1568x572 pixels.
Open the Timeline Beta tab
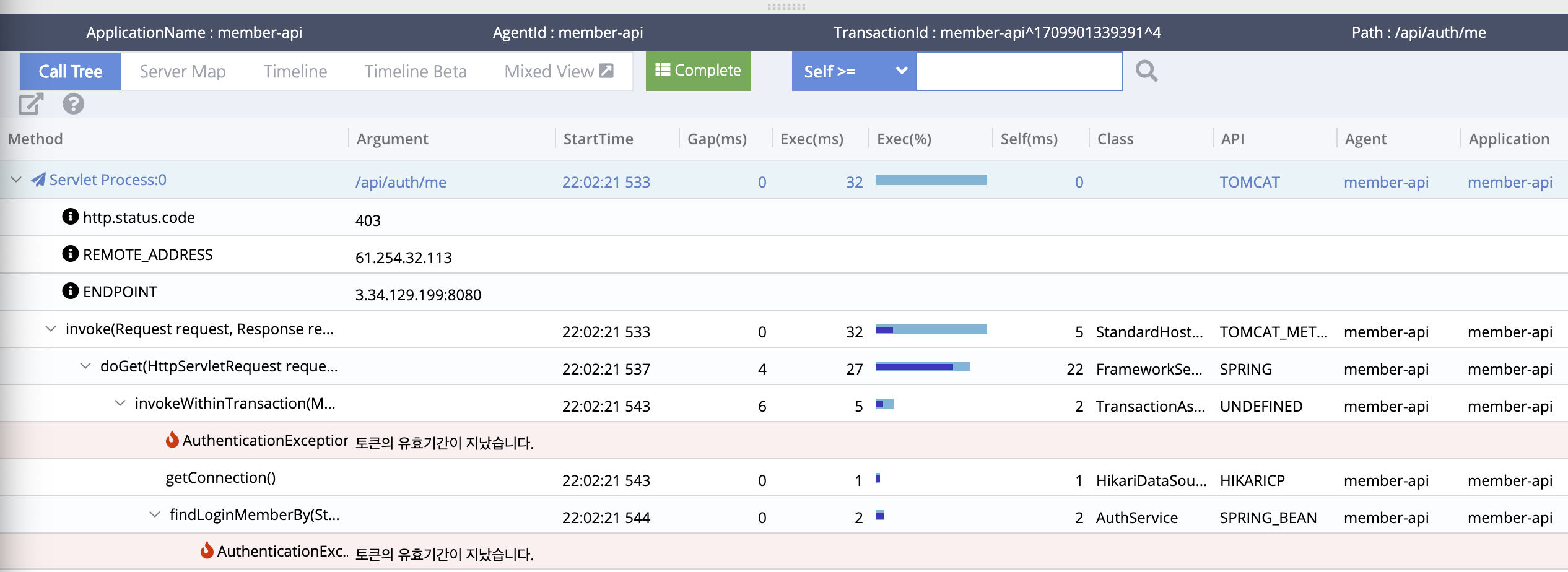click(416, 71)
